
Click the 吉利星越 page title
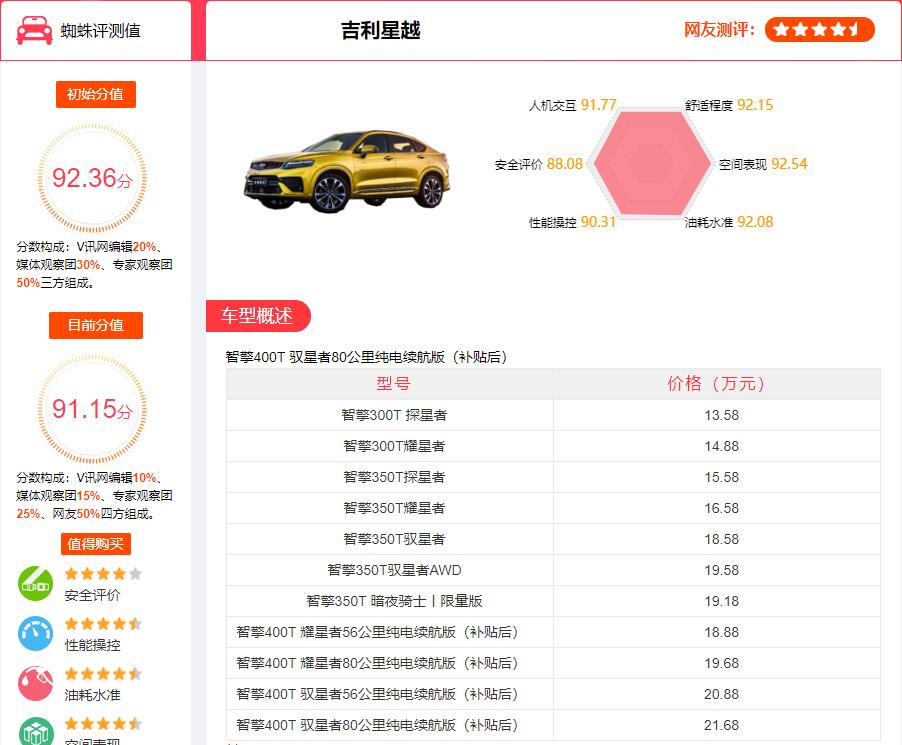[380, 30]
